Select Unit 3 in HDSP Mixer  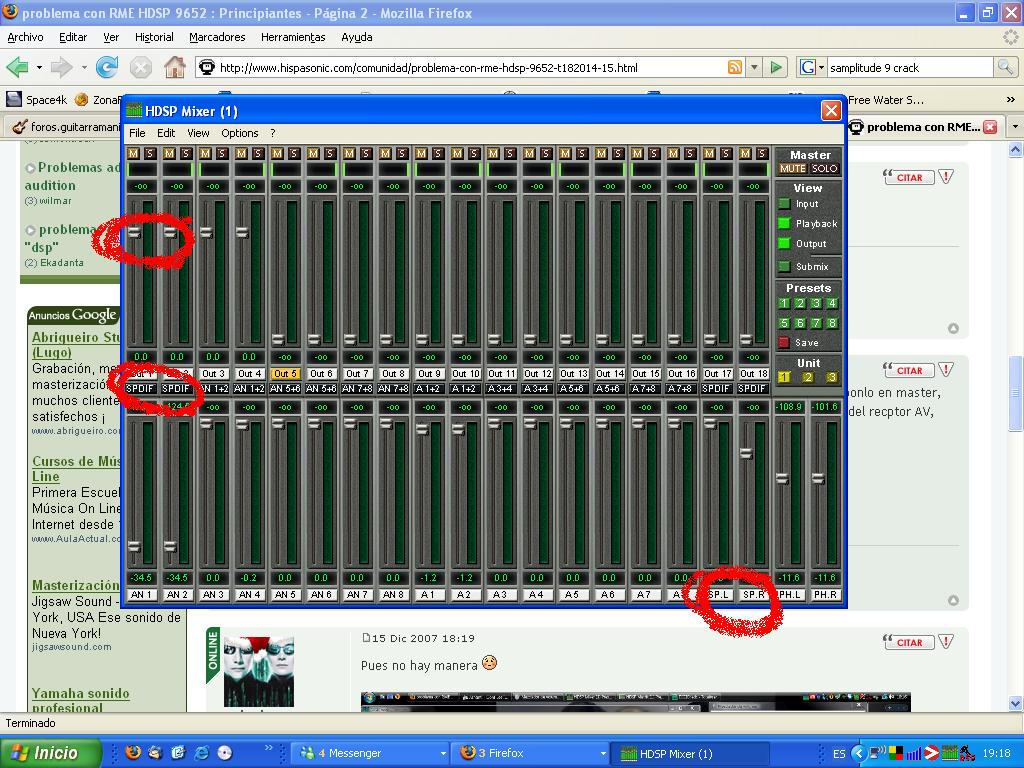click(831, 377)
